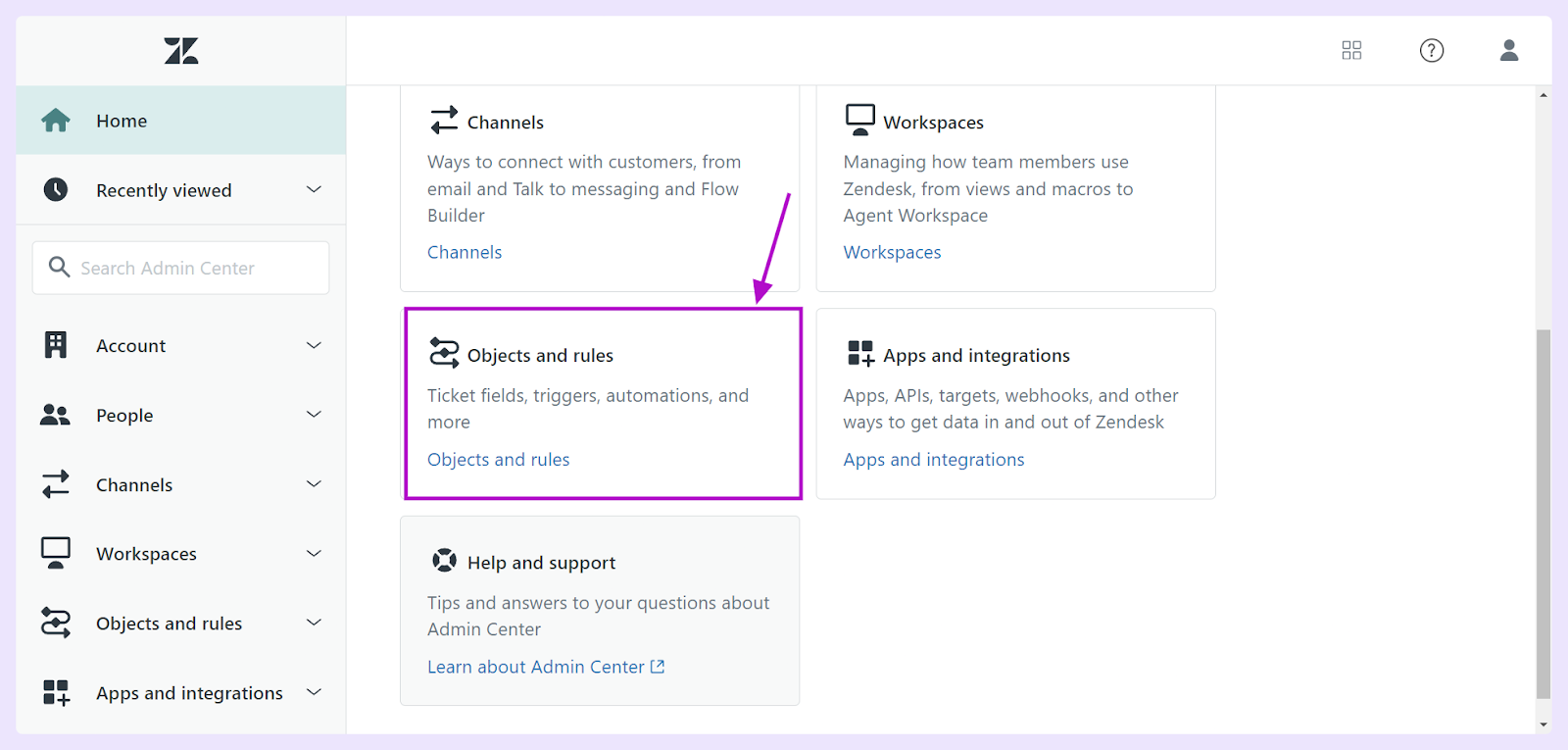Expand the Recently viewed chevron
This screenshot has height=750, width=1568.
tap(314, 189)
